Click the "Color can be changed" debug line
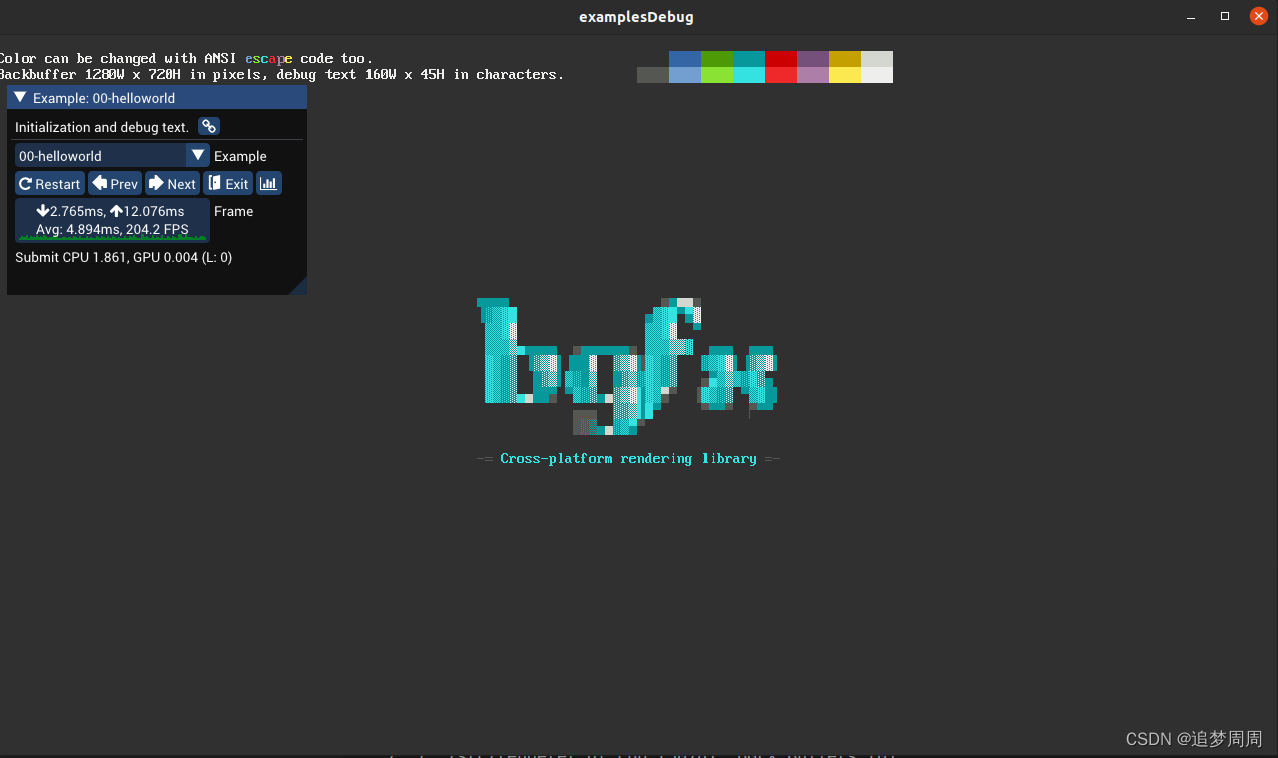This screenshot has width=1278, height=758. [x=186, y=59]
